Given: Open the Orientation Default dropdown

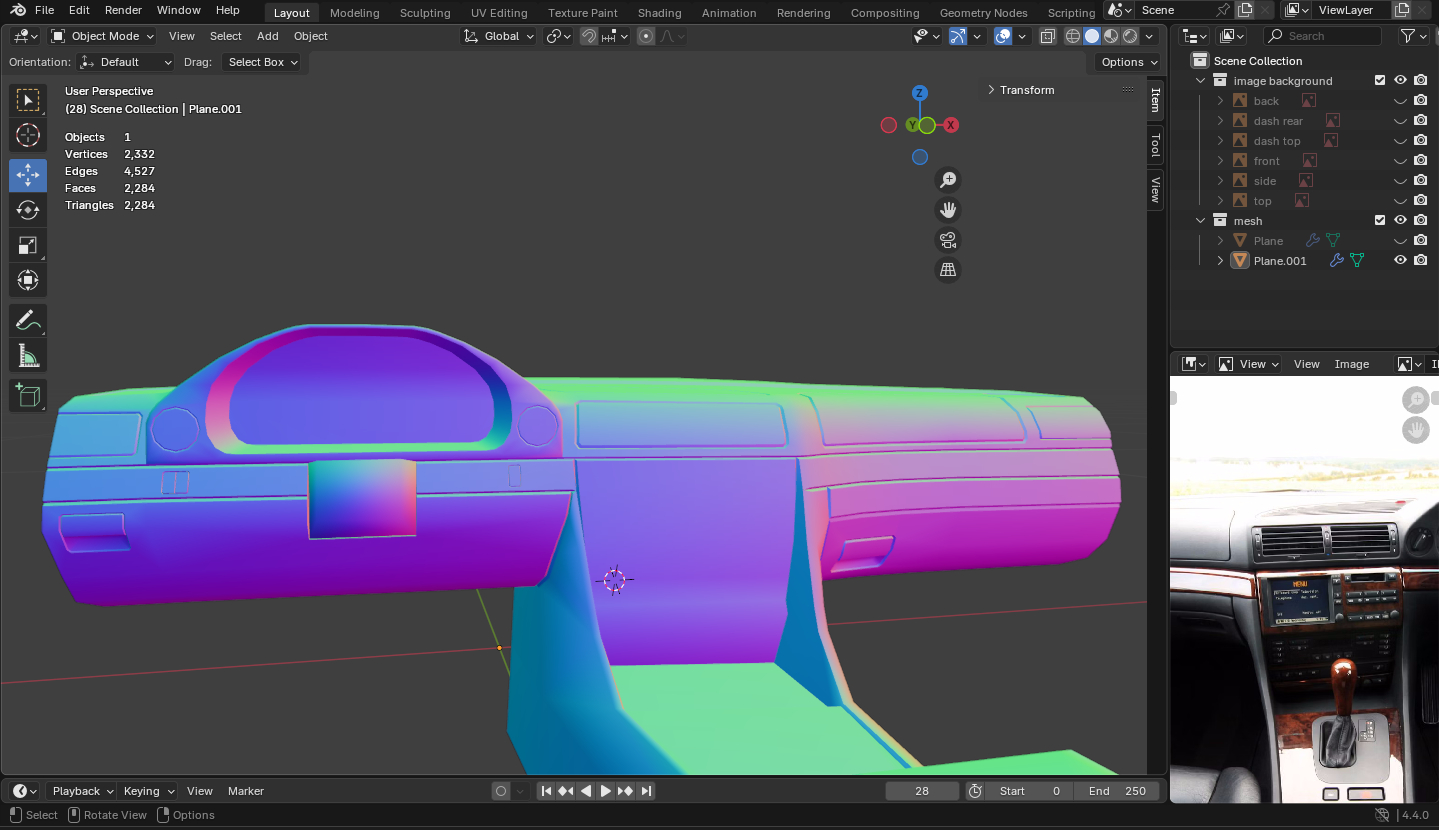Looking at the screenshot, I should click(x=126, y=62).
